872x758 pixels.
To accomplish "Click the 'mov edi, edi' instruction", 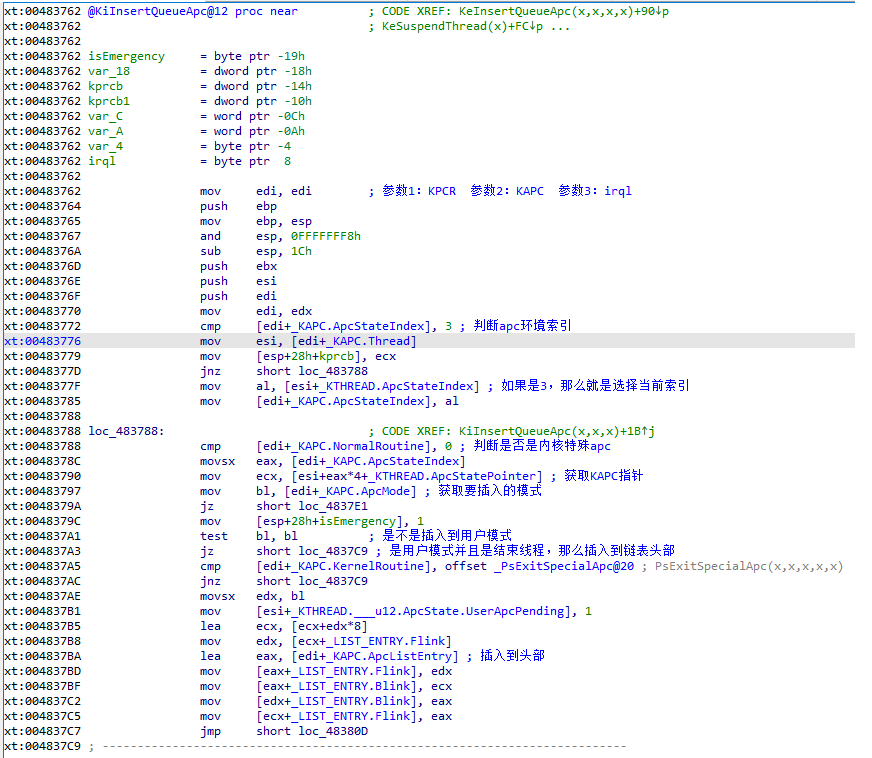I will tap(256, 191).
